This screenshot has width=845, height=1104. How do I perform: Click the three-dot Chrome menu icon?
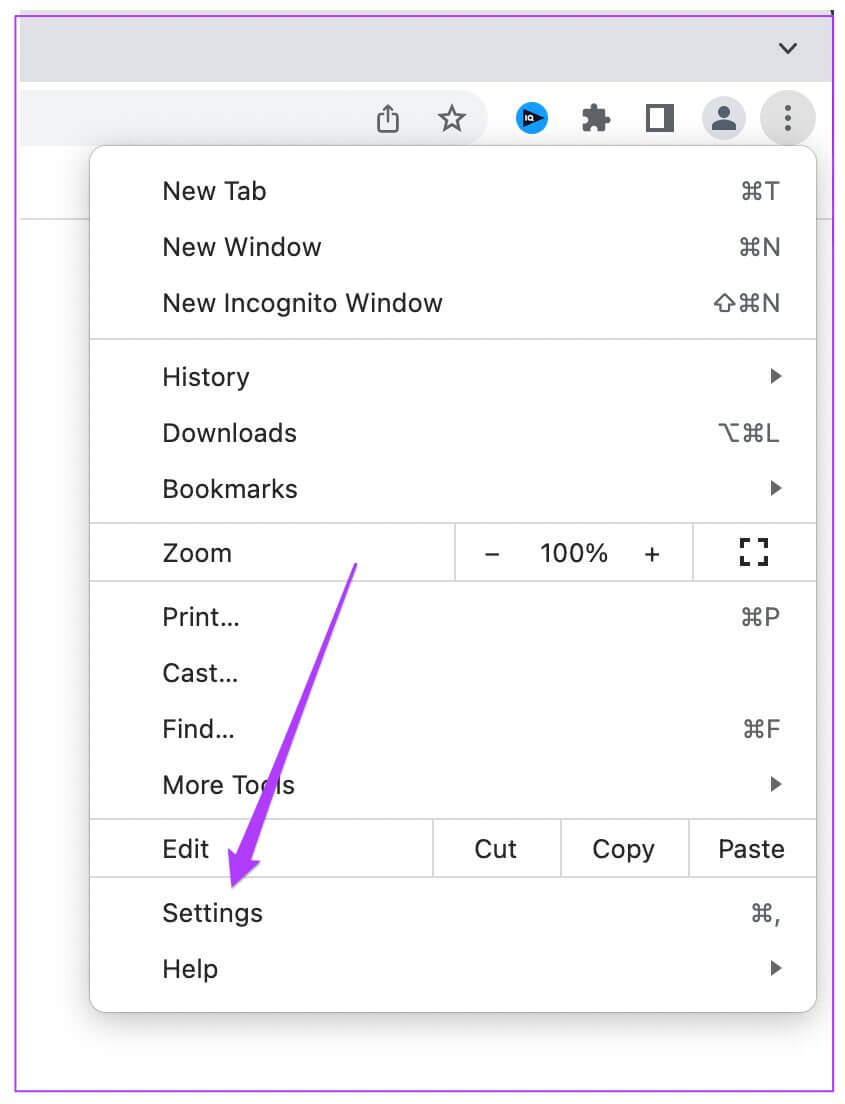pyautogui.click(x=788, y=119)
